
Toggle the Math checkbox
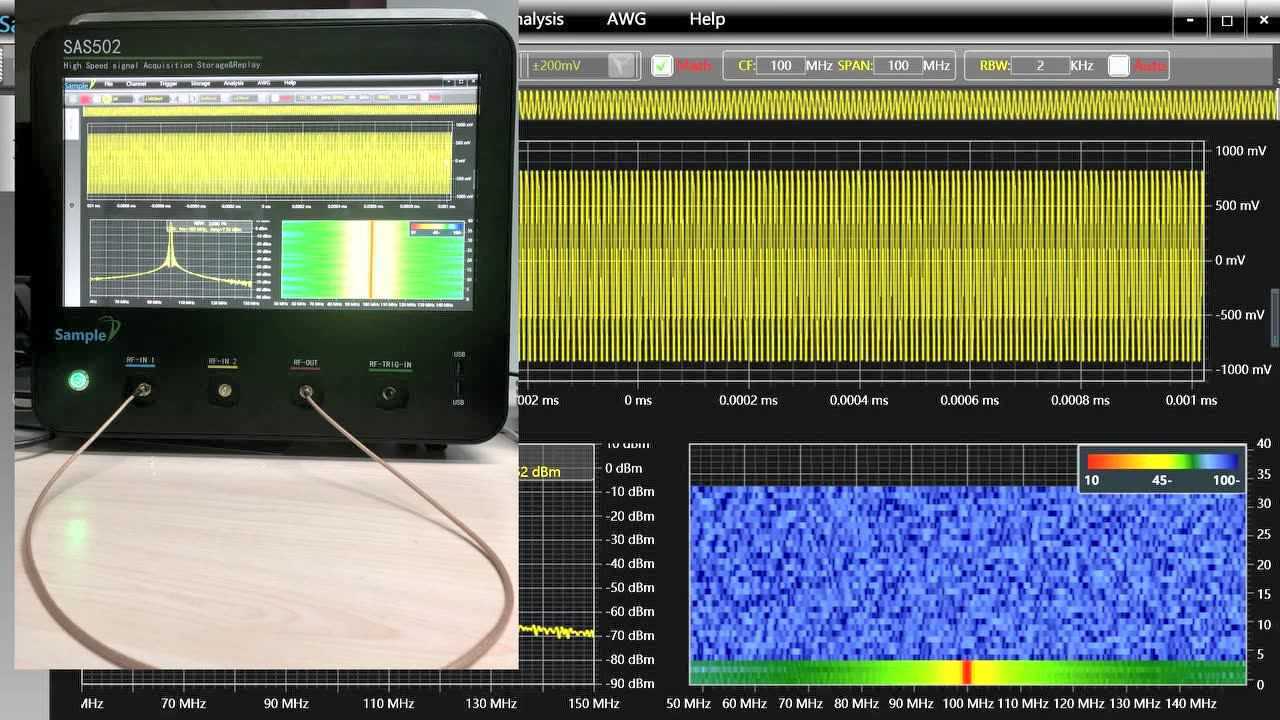662,66
